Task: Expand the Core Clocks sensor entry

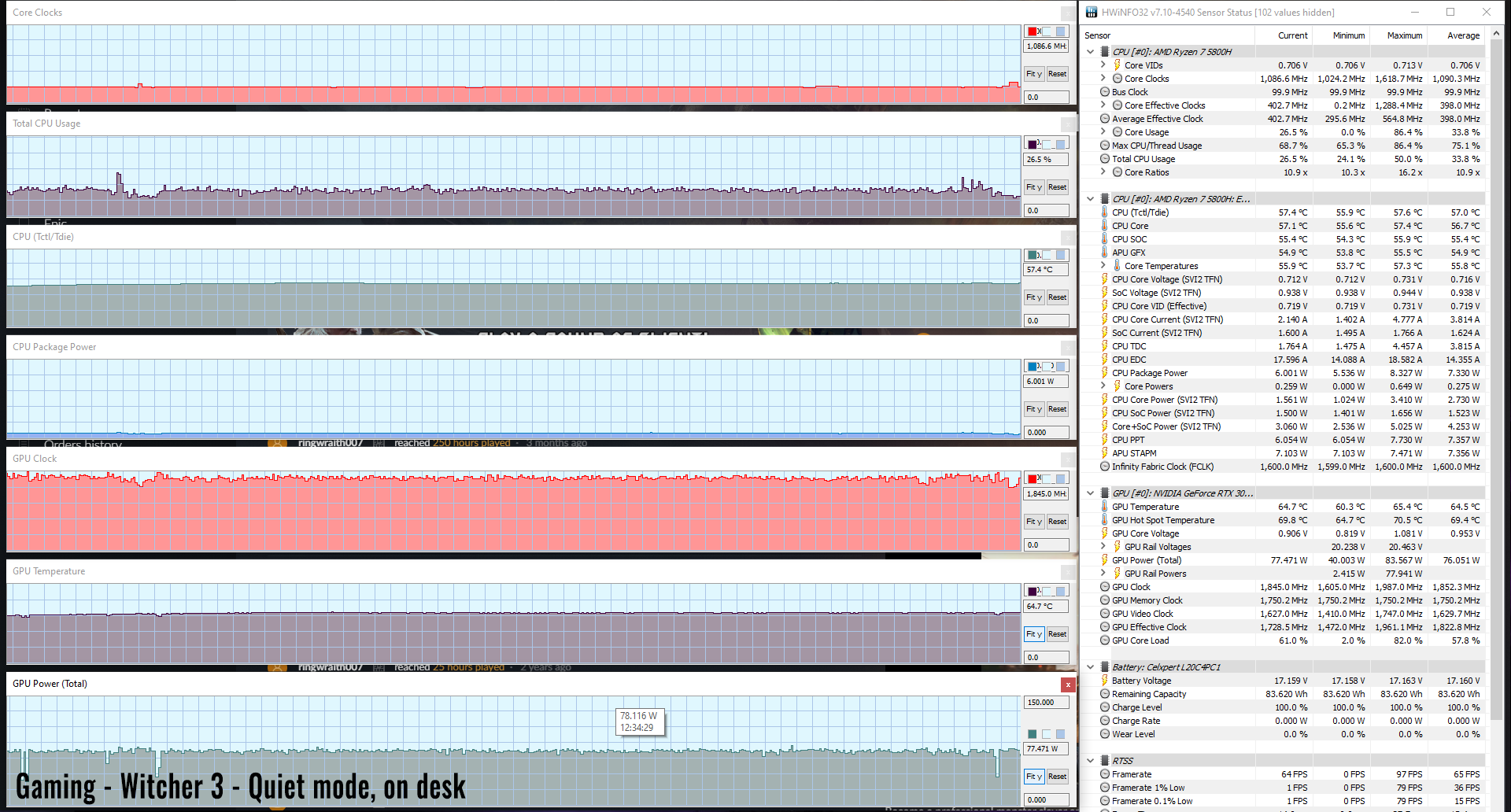Action: click(1103, 79)
